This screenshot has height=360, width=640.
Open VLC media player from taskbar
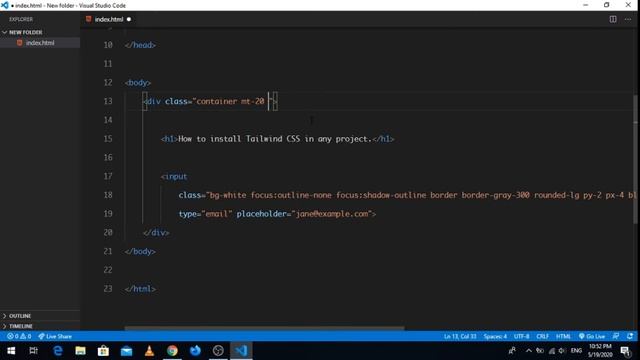coord(149,351)
